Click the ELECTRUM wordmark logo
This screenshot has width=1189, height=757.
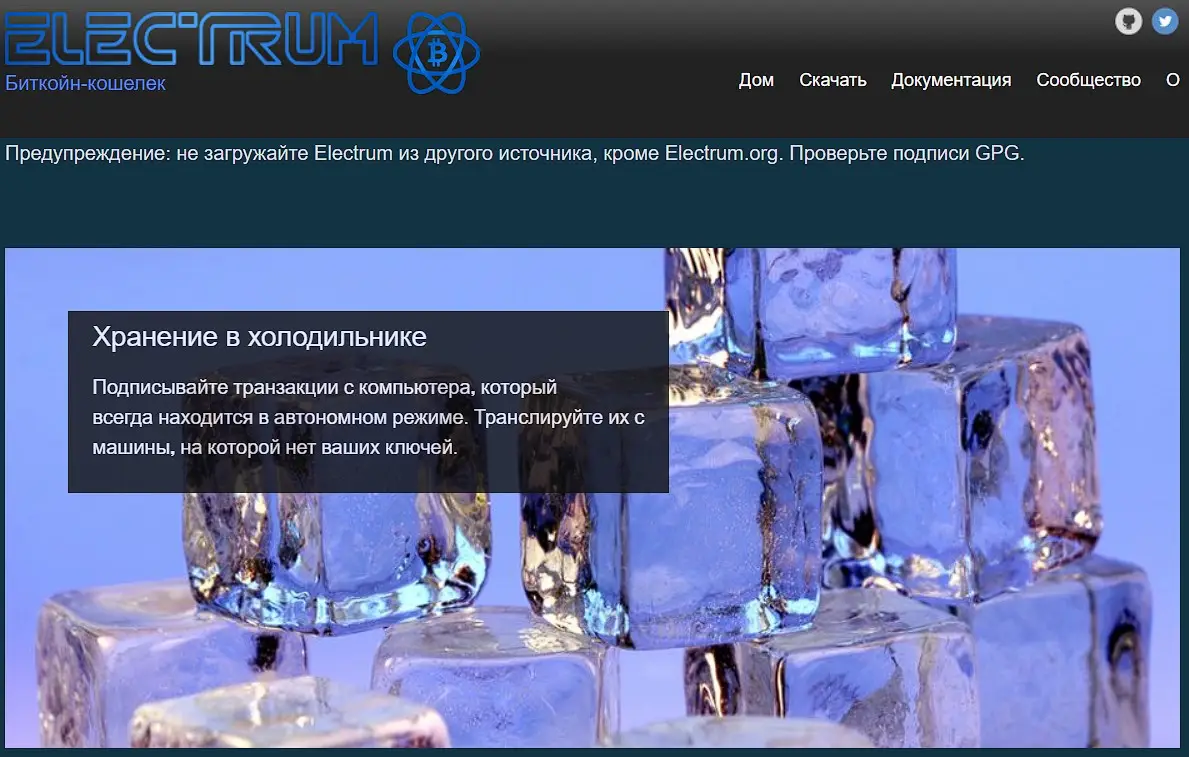tap(191, 39)
